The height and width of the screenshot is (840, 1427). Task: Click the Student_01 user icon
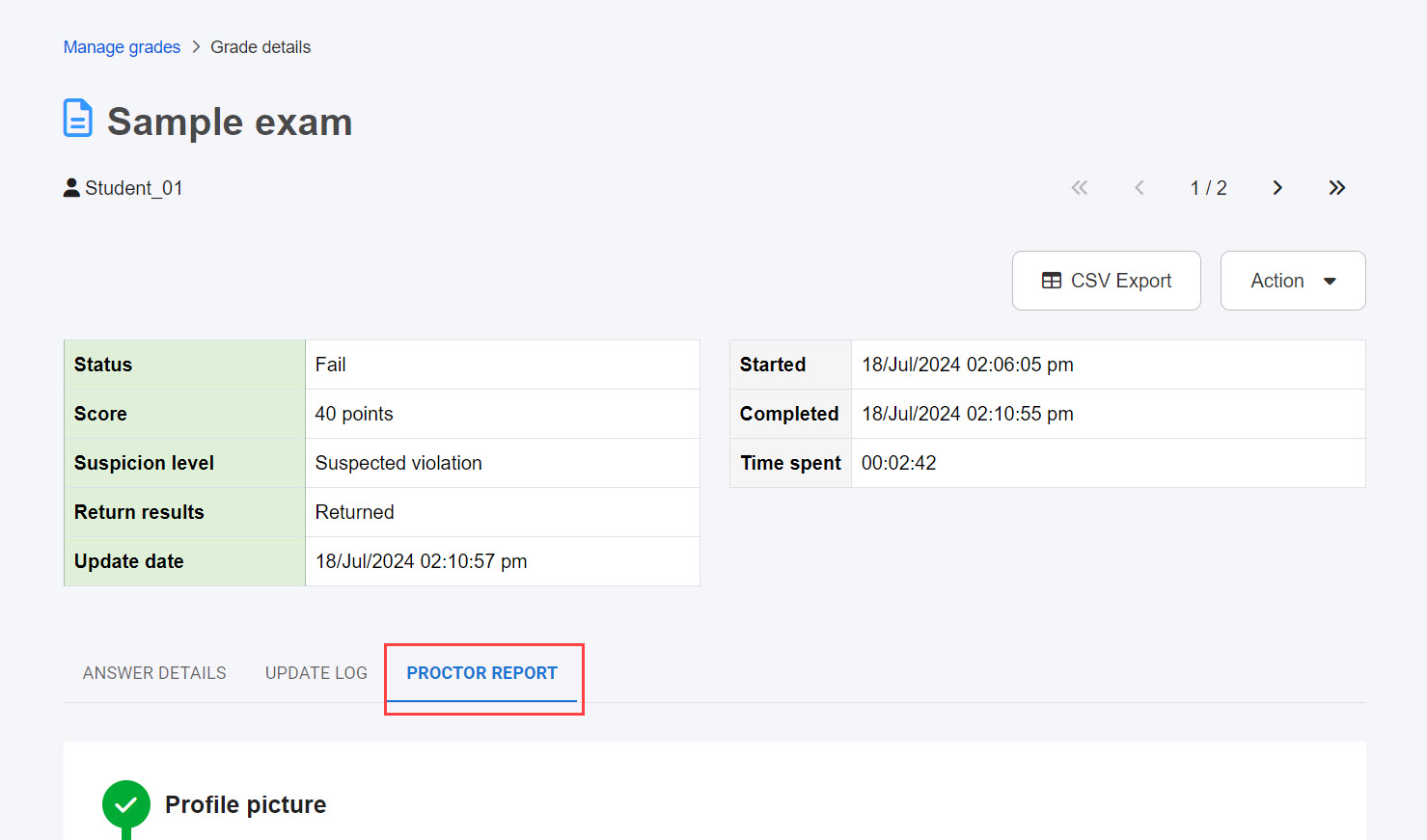(71, 188)
